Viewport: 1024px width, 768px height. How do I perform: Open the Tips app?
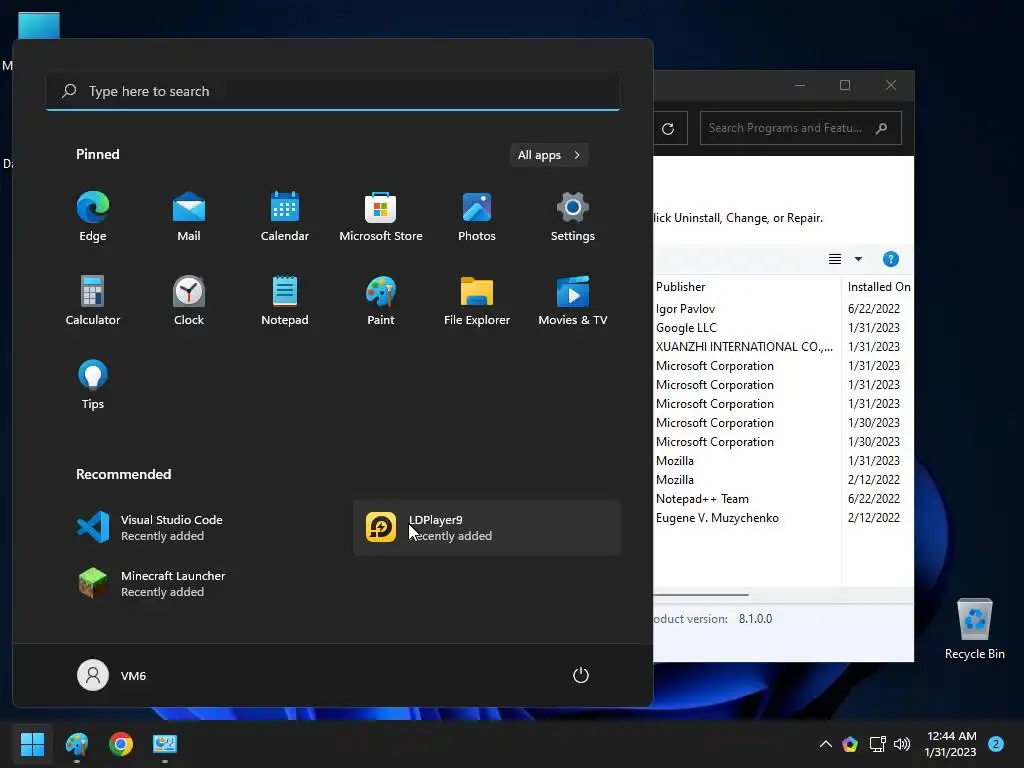[93, 385]
